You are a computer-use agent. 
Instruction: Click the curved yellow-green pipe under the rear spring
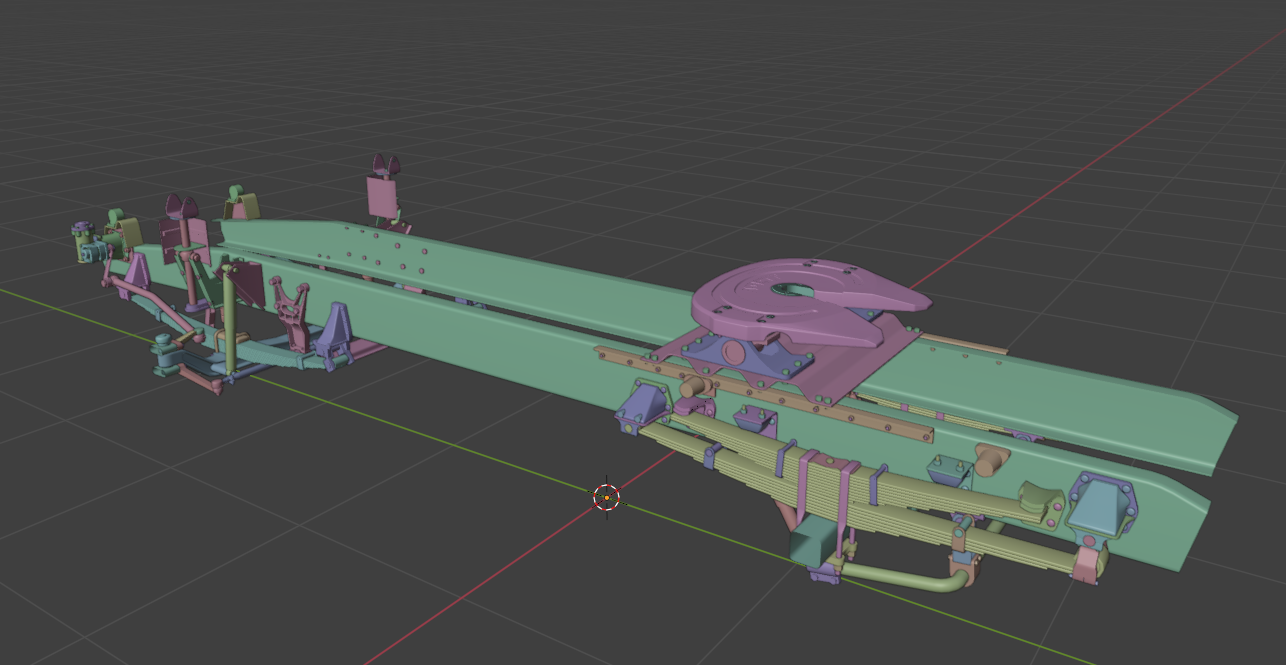point(900,580)
